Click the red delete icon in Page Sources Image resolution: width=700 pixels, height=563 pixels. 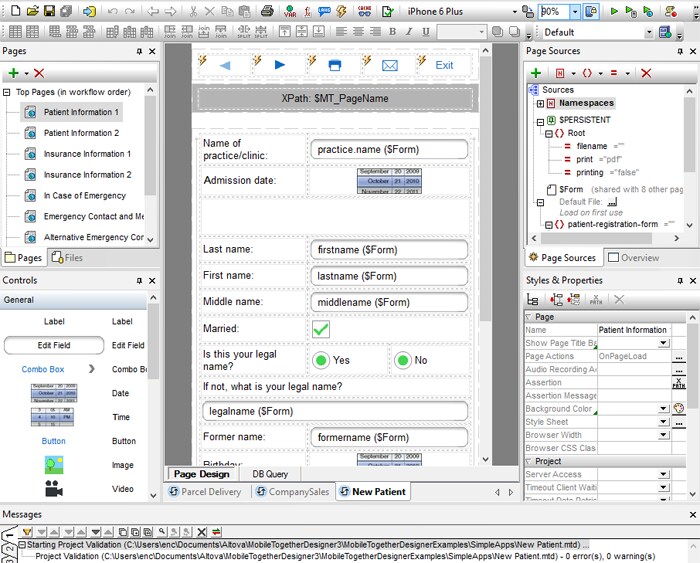(x=646, y=73)
